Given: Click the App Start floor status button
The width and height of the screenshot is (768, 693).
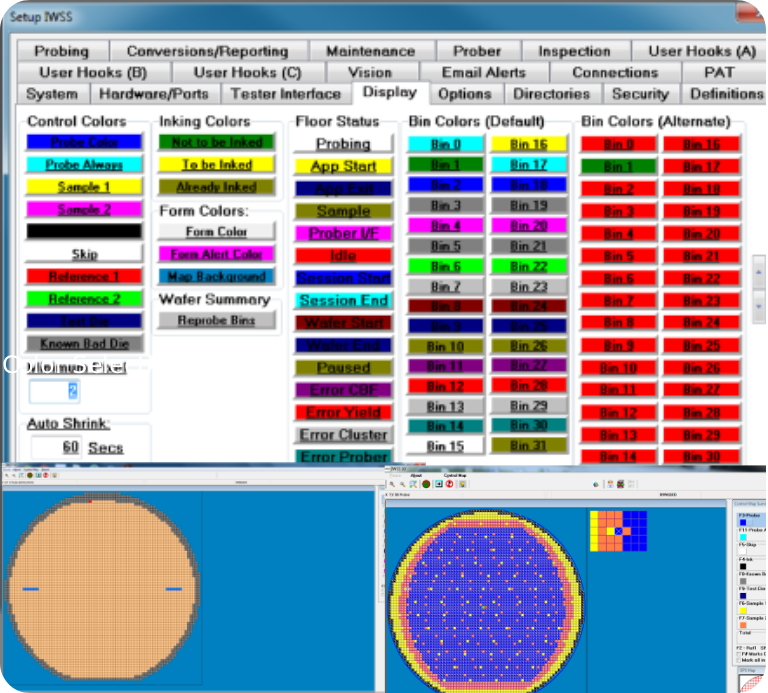Looking at the screenshot, I should click(343, 166).
